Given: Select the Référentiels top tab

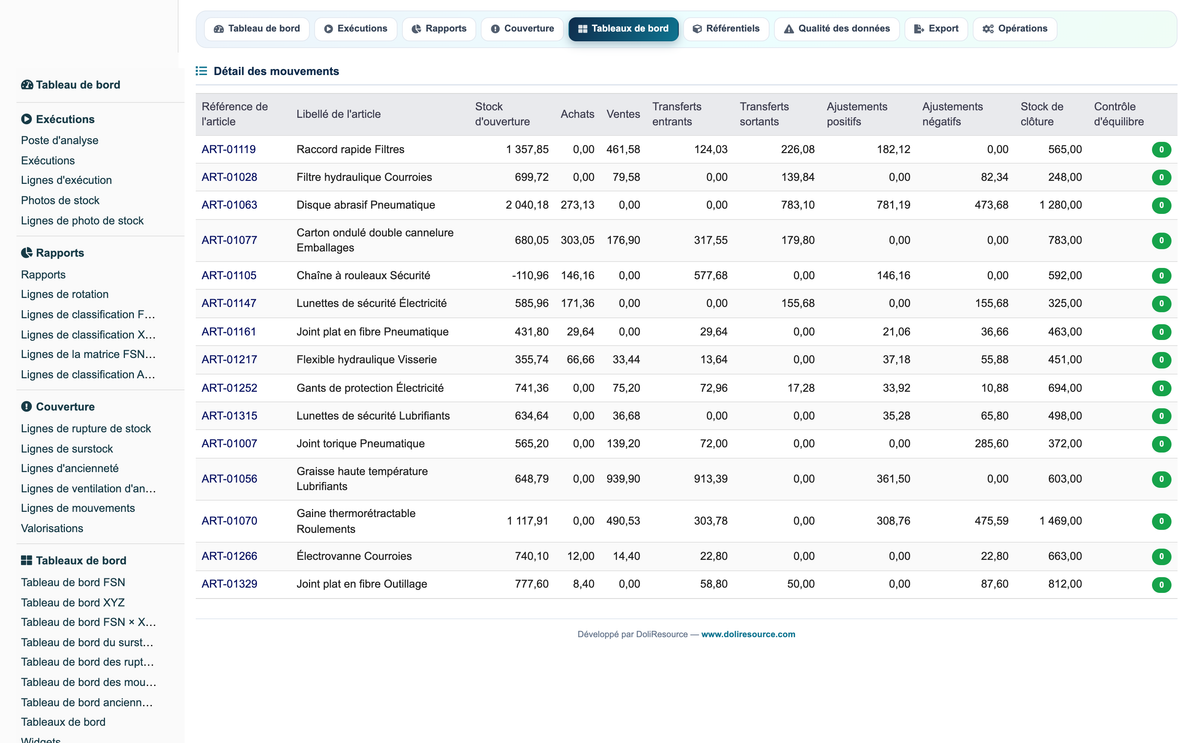Looking at the screenshot, I should point(726,29).
